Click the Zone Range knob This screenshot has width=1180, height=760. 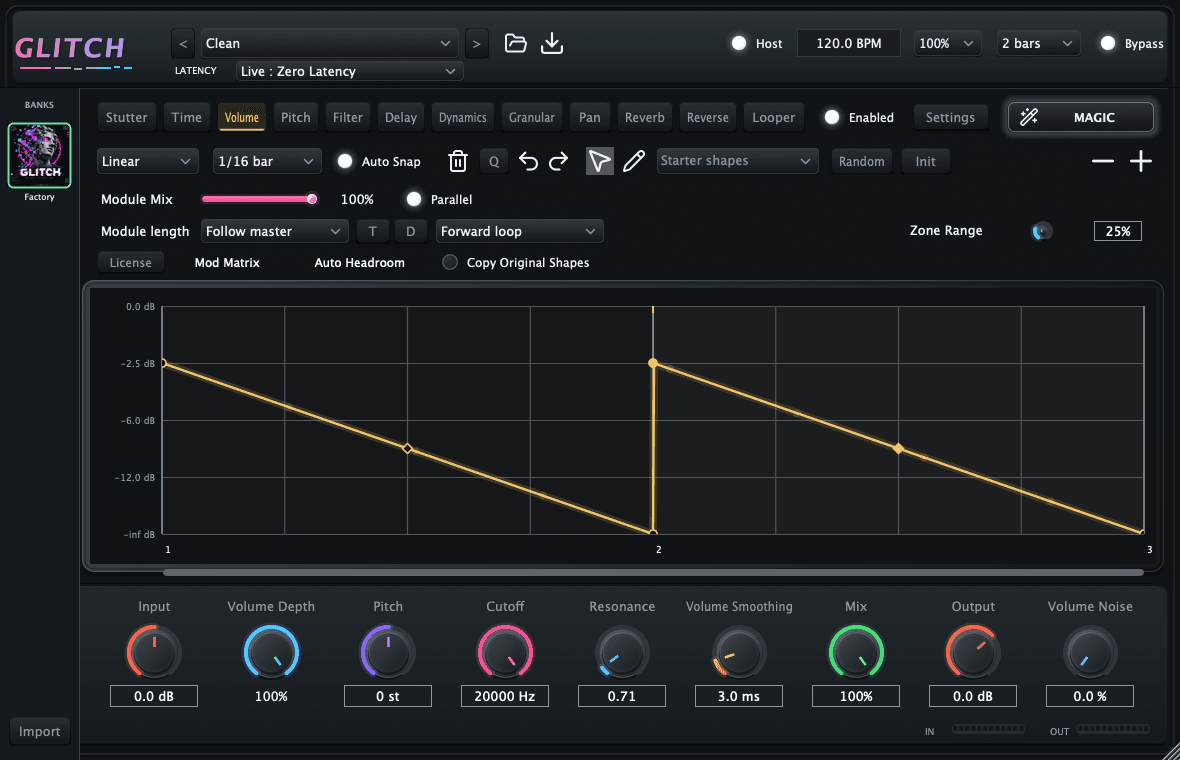click(x=1042, y=231)
